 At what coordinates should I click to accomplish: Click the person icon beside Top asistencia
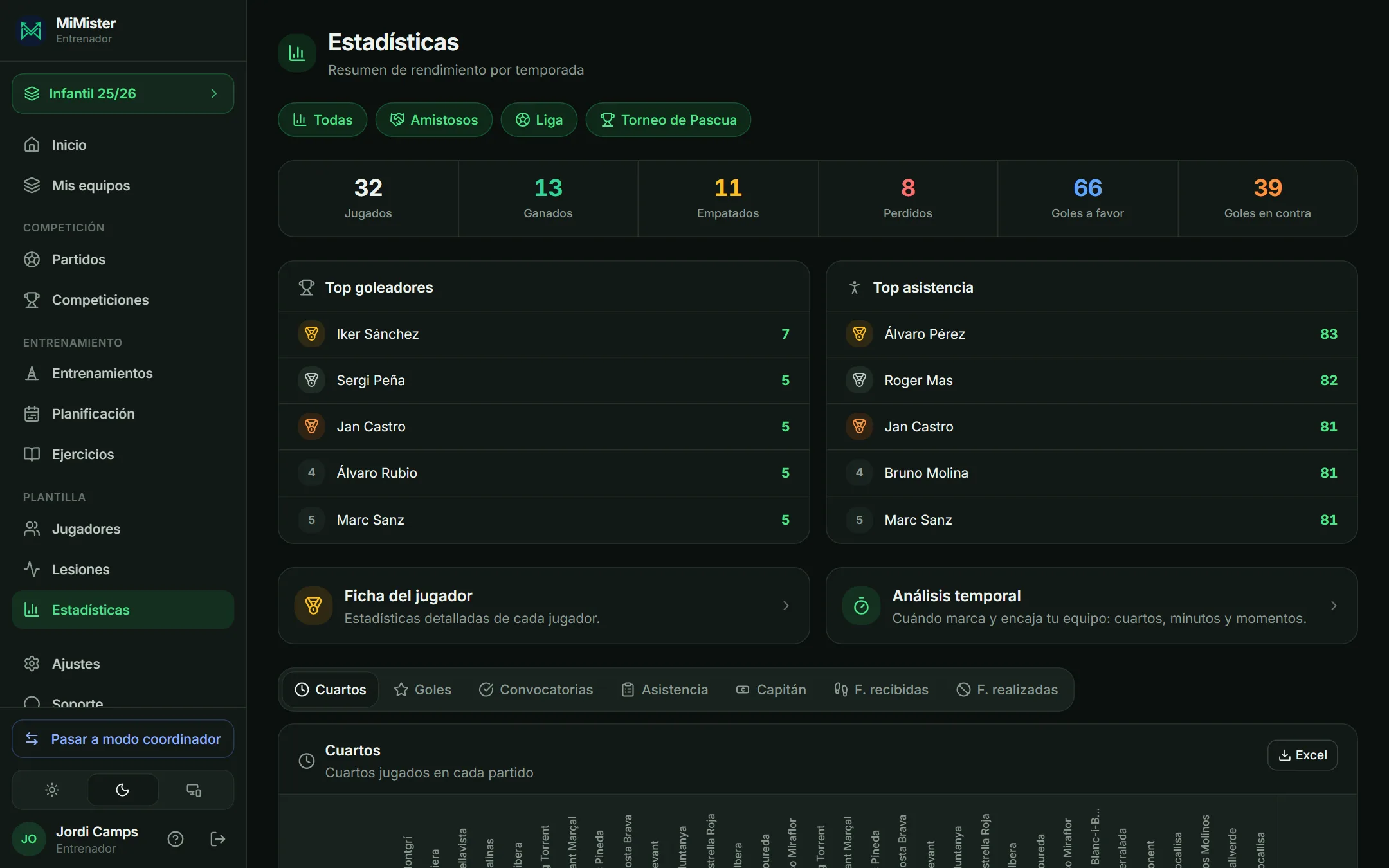pos(855,287)
